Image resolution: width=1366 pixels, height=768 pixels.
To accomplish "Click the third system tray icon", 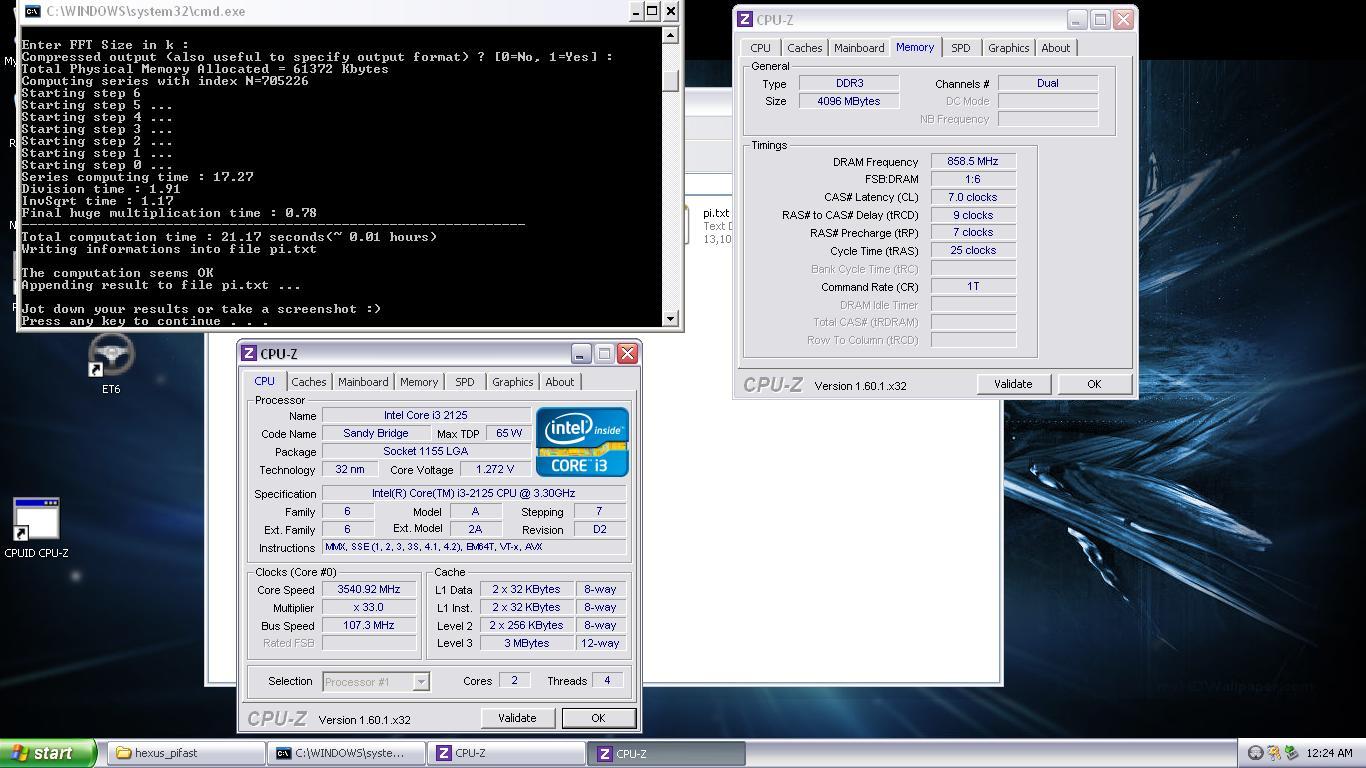I will [x=1292, y=753].
